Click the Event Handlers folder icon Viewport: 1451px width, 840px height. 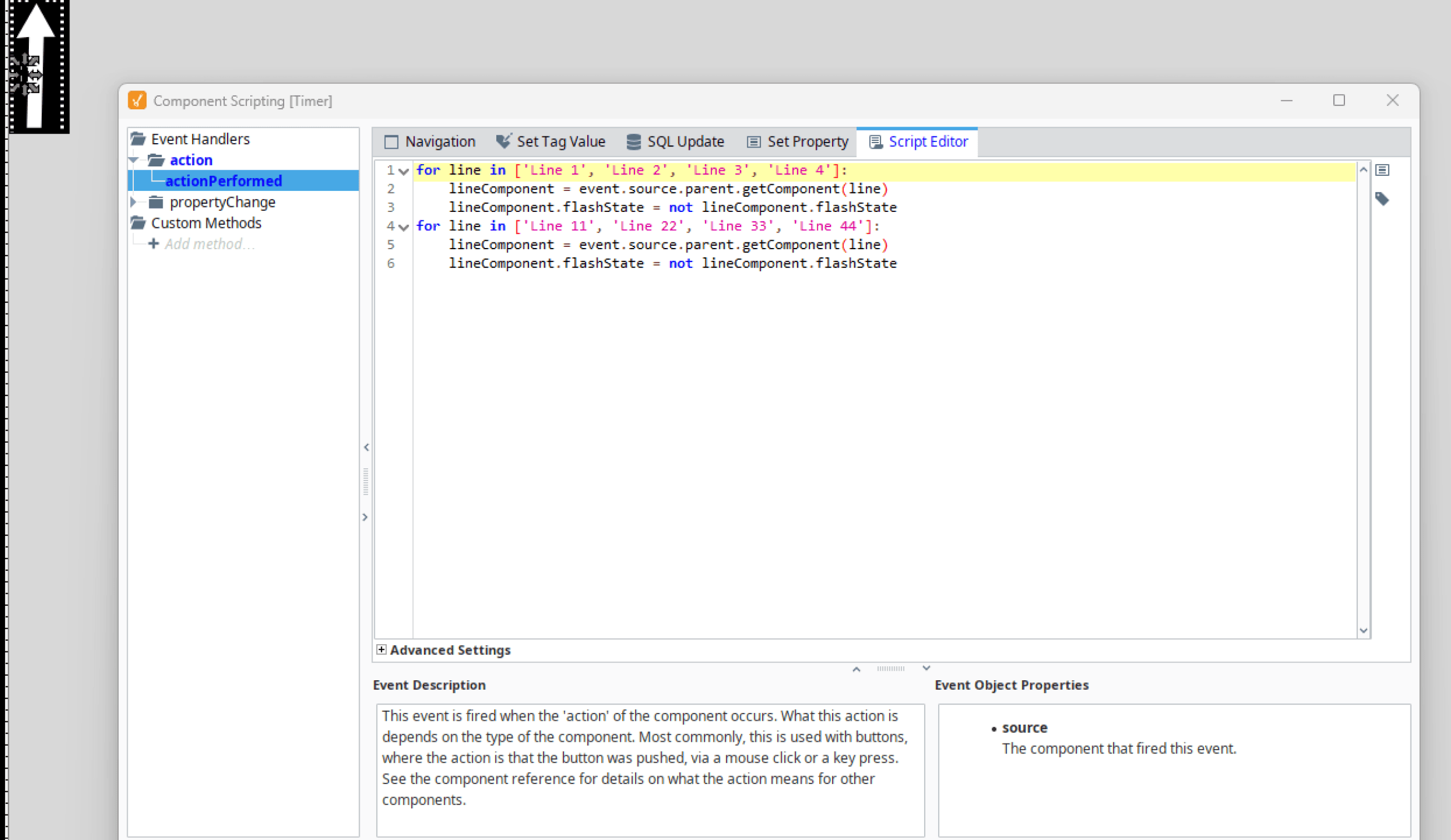[138, 139]
